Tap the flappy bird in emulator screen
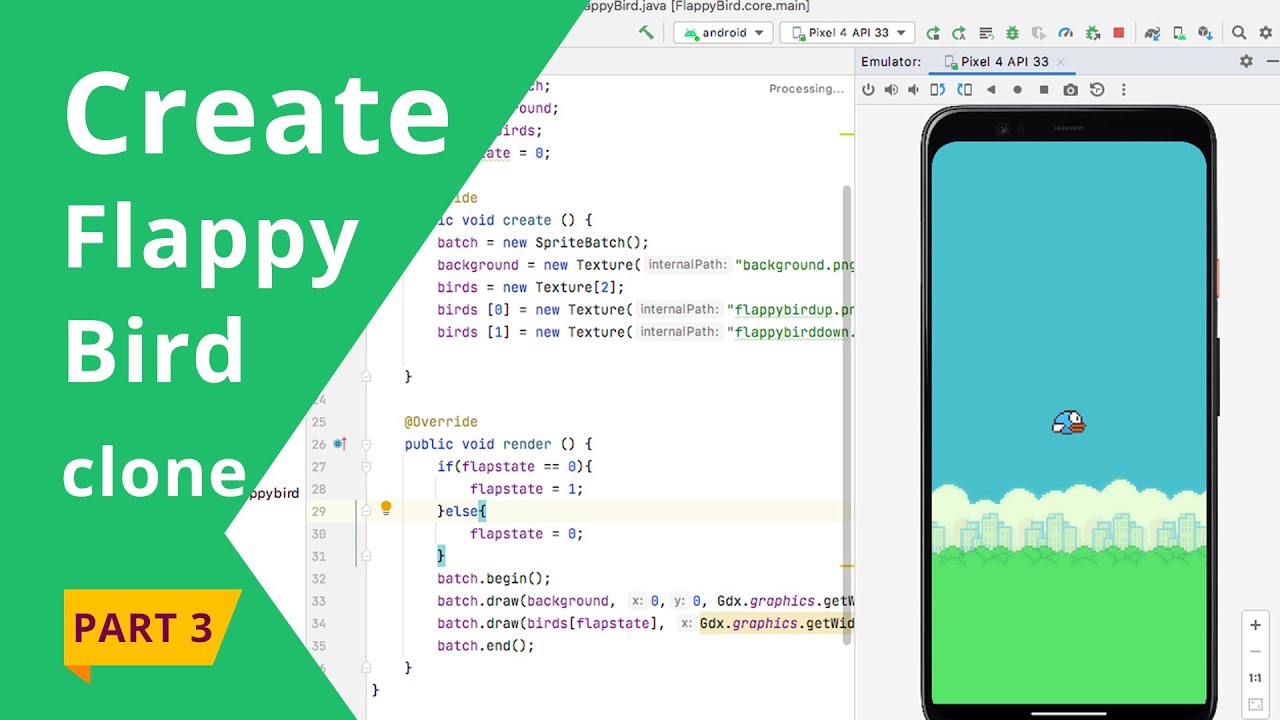 tap(1068, 423)
